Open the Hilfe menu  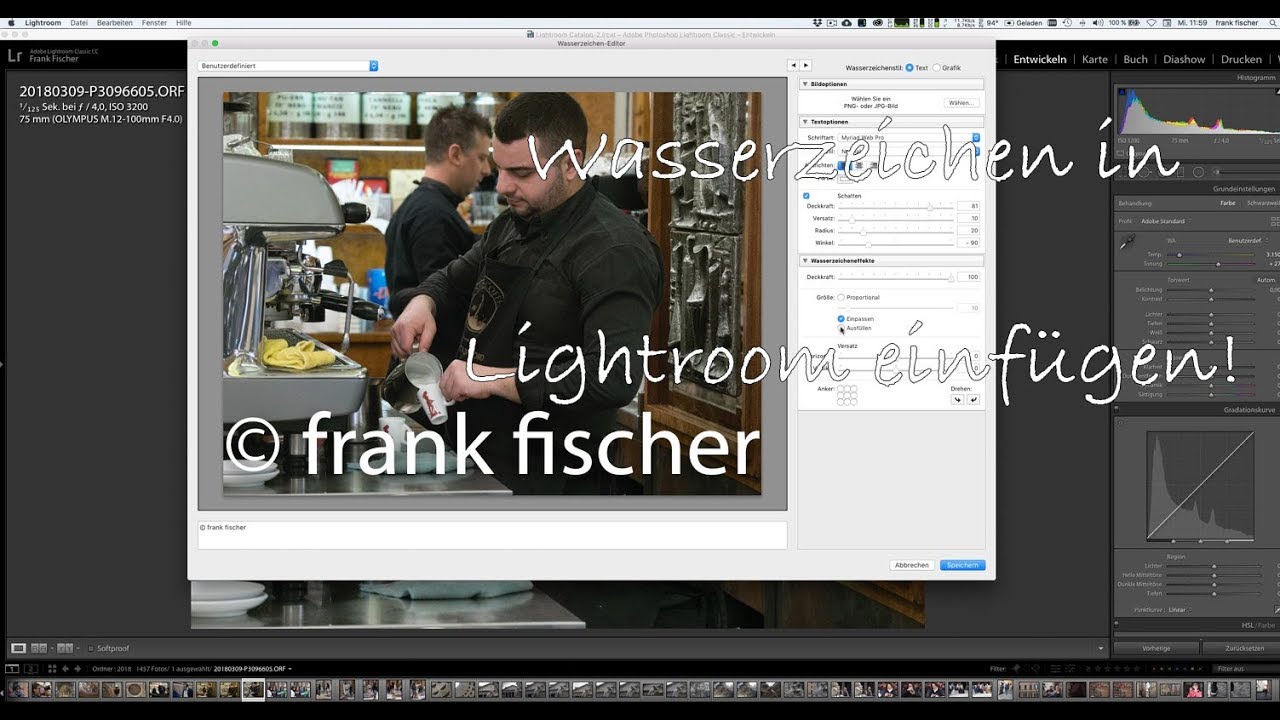click(183, 22)
